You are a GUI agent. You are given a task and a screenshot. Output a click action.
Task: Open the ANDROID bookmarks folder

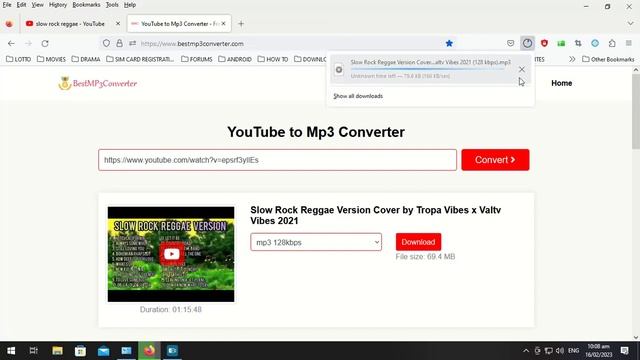(x=235, y=59)
